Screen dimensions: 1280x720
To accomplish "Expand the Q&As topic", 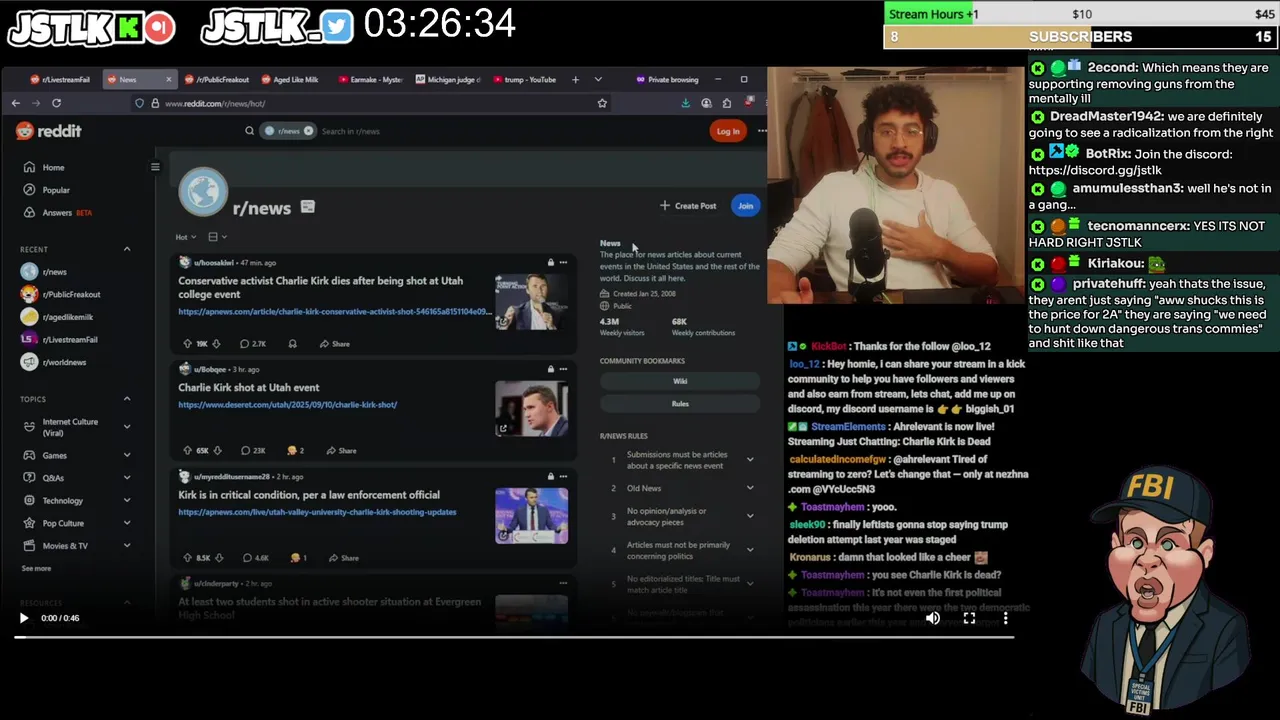I will click(x=127, y=478).
